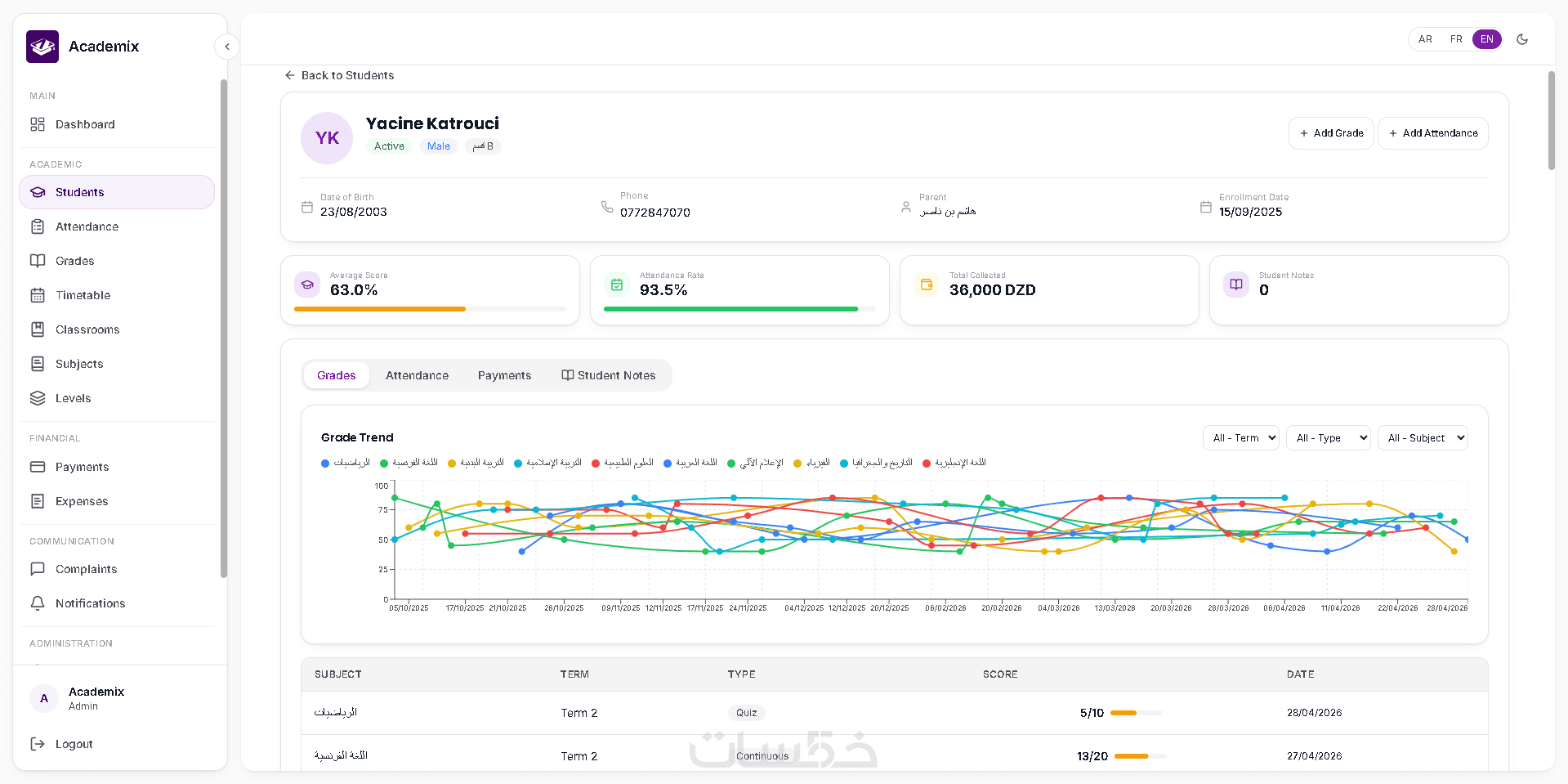
Task: Click the Notifications bell icon
Action: (38, 603)
